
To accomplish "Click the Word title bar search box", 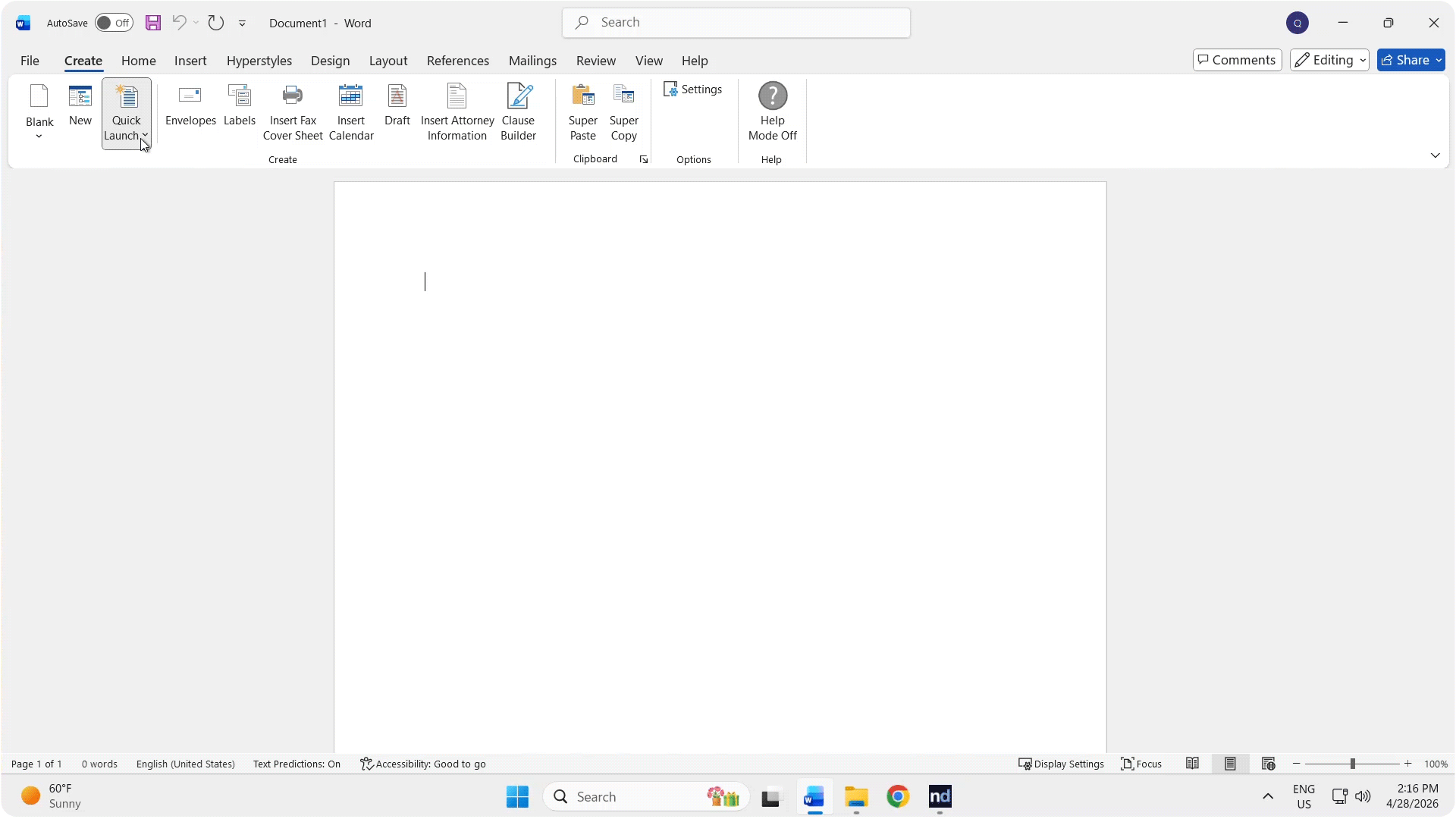I will (736, 23).
